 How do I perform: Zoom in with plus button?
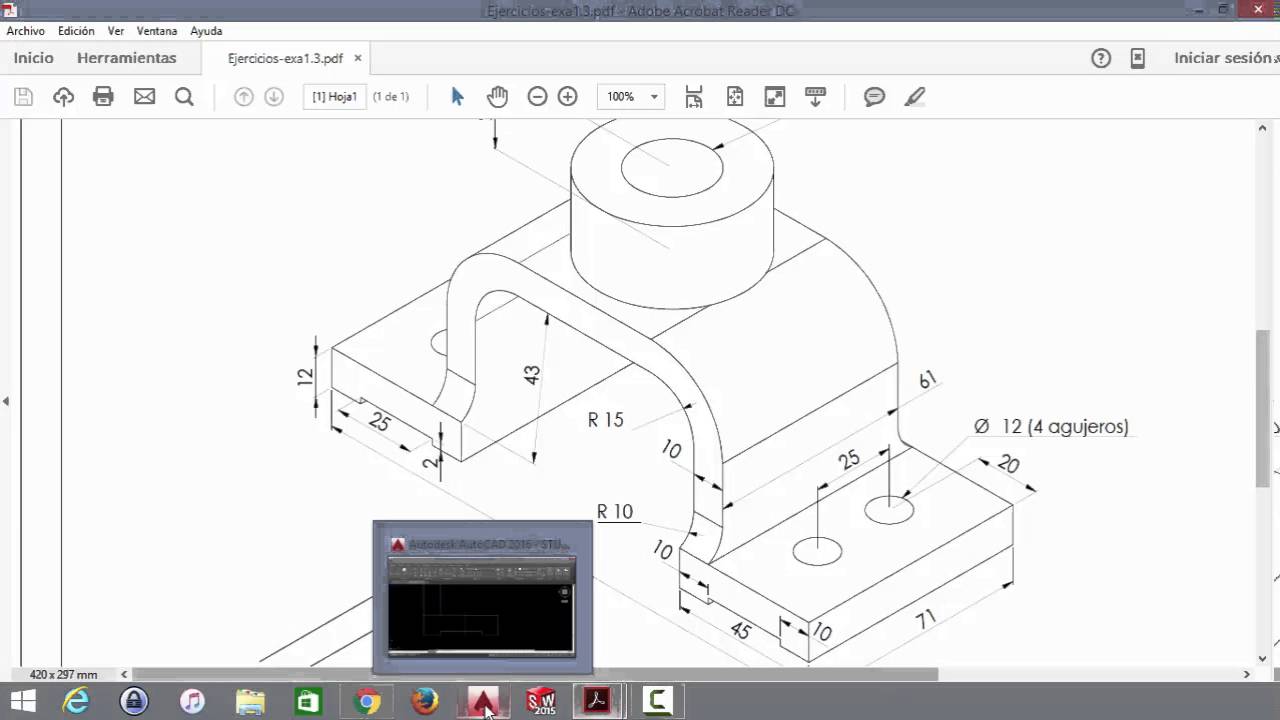568,97
